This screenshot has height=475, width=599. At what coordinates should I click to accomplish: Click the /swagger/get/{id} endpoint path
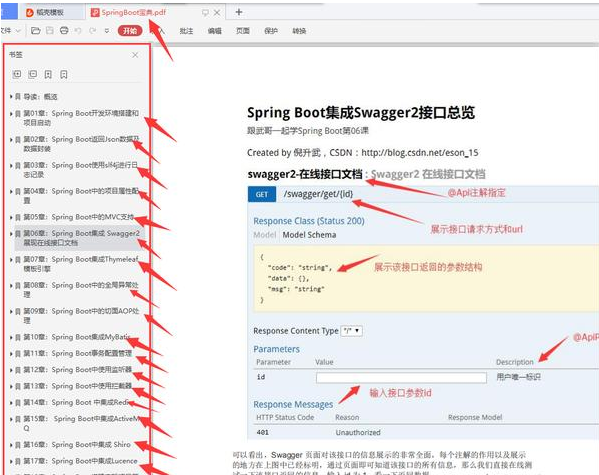pos(318,194)
